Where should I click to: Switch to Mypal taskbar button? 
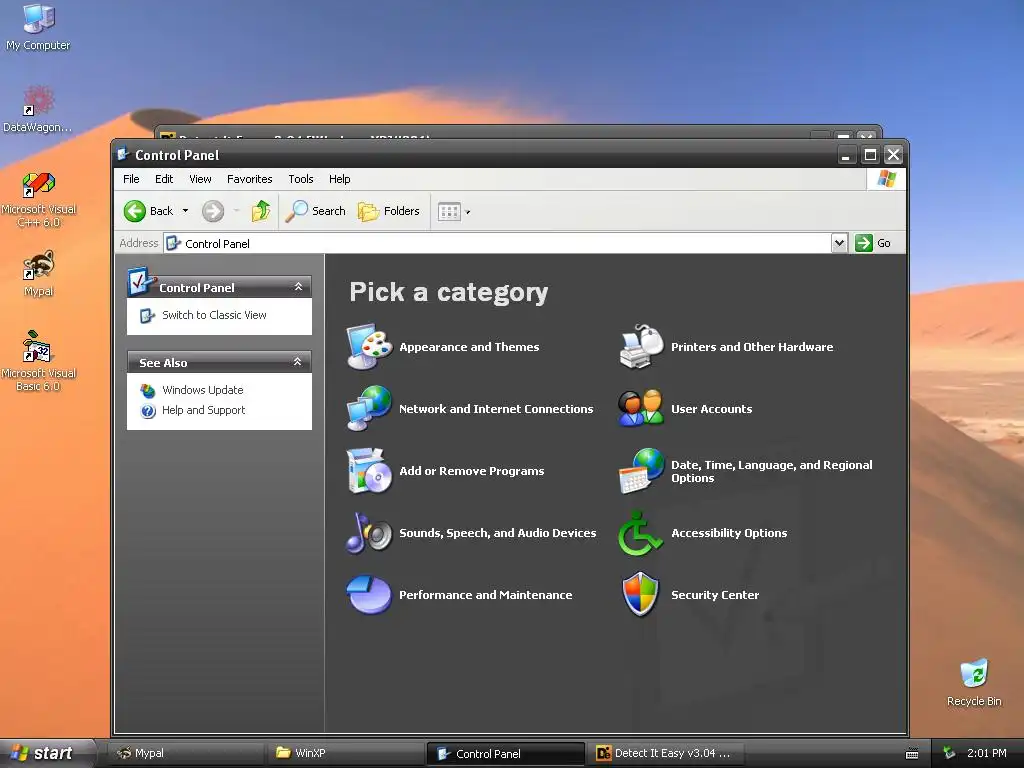(x=185, y=753)
